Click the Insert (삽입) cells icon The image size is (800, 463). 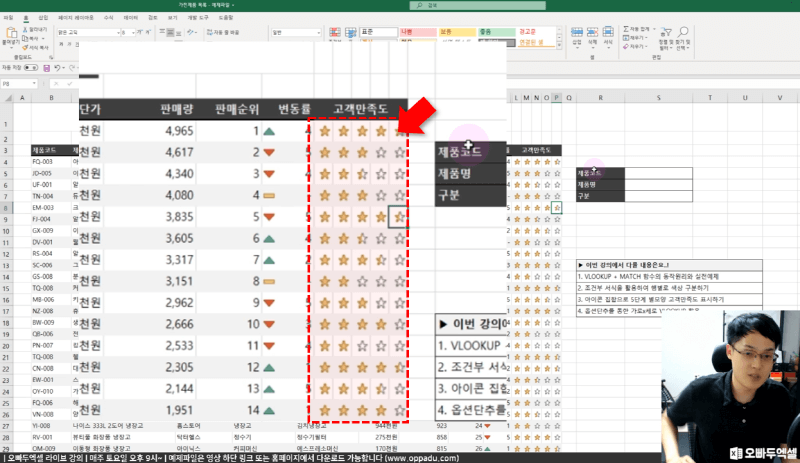(x=577, y=33)
